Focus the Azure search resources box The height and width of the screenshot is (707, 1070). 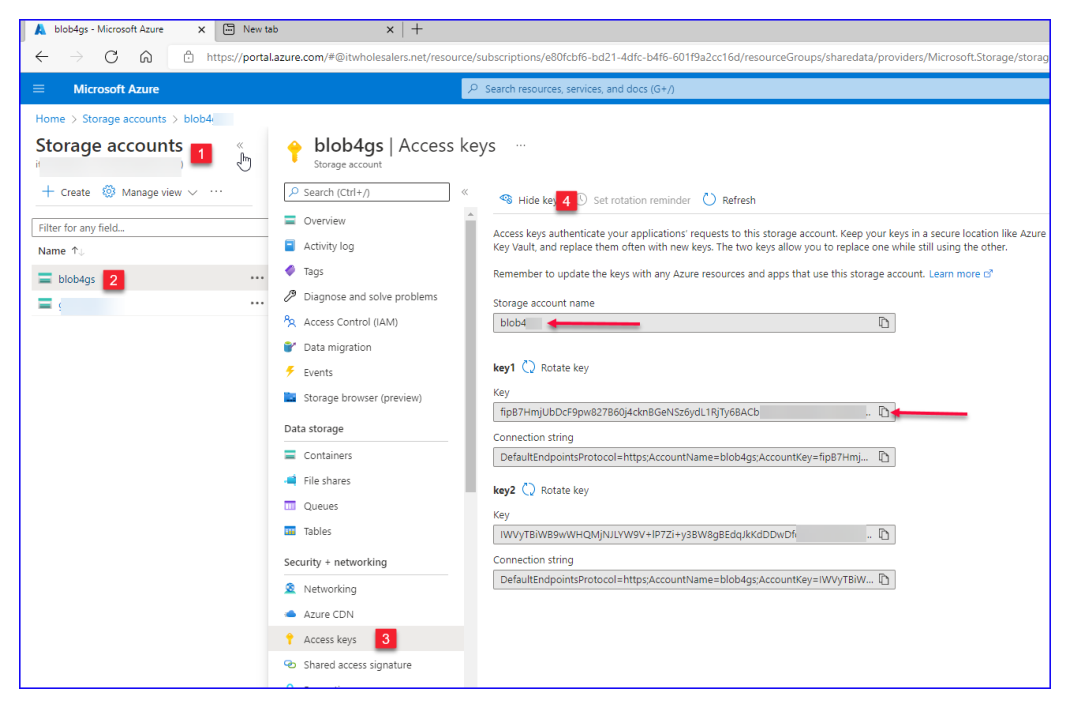click(x=755, y=89)
